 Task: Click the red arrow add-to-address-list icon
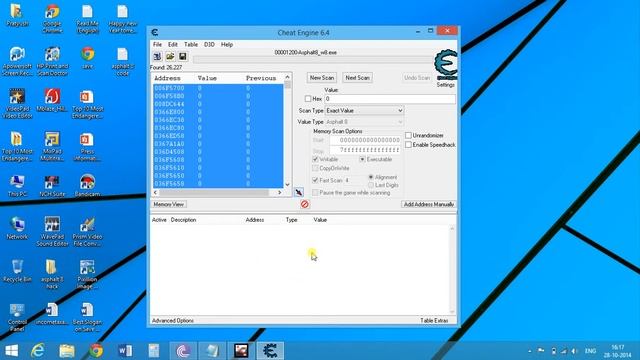coord(299,192)
